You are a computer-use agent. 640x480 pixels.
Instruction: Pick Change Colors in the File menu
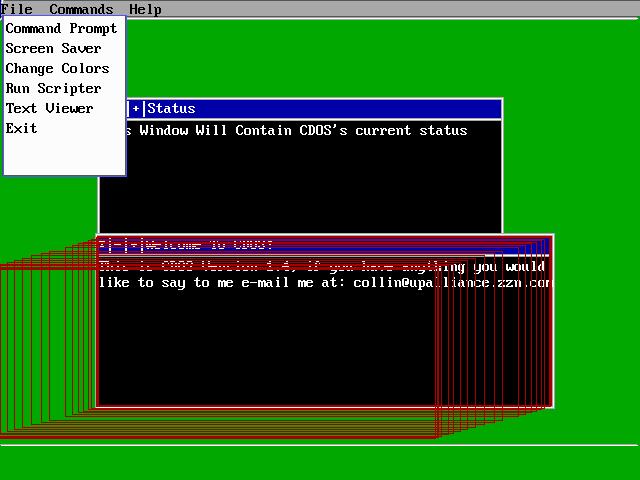pos(58,69)
